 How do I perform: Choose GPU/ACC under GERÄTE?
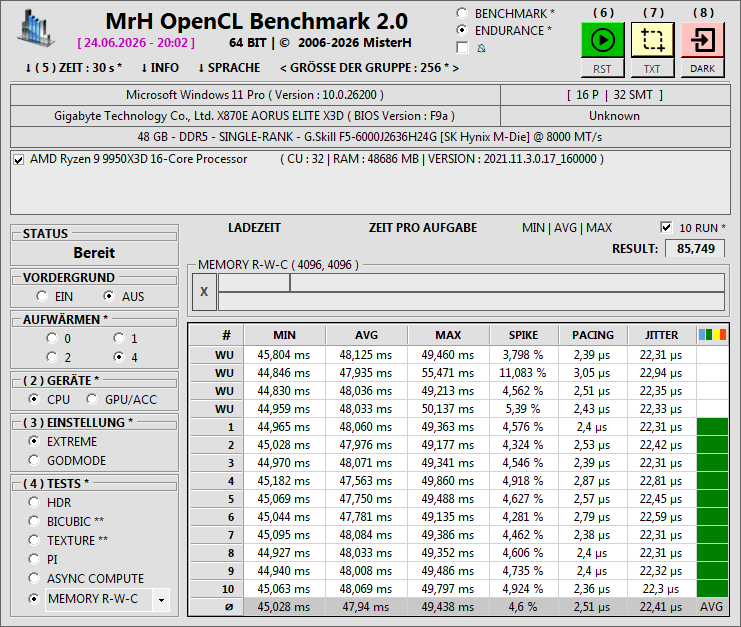click(92, 399)
